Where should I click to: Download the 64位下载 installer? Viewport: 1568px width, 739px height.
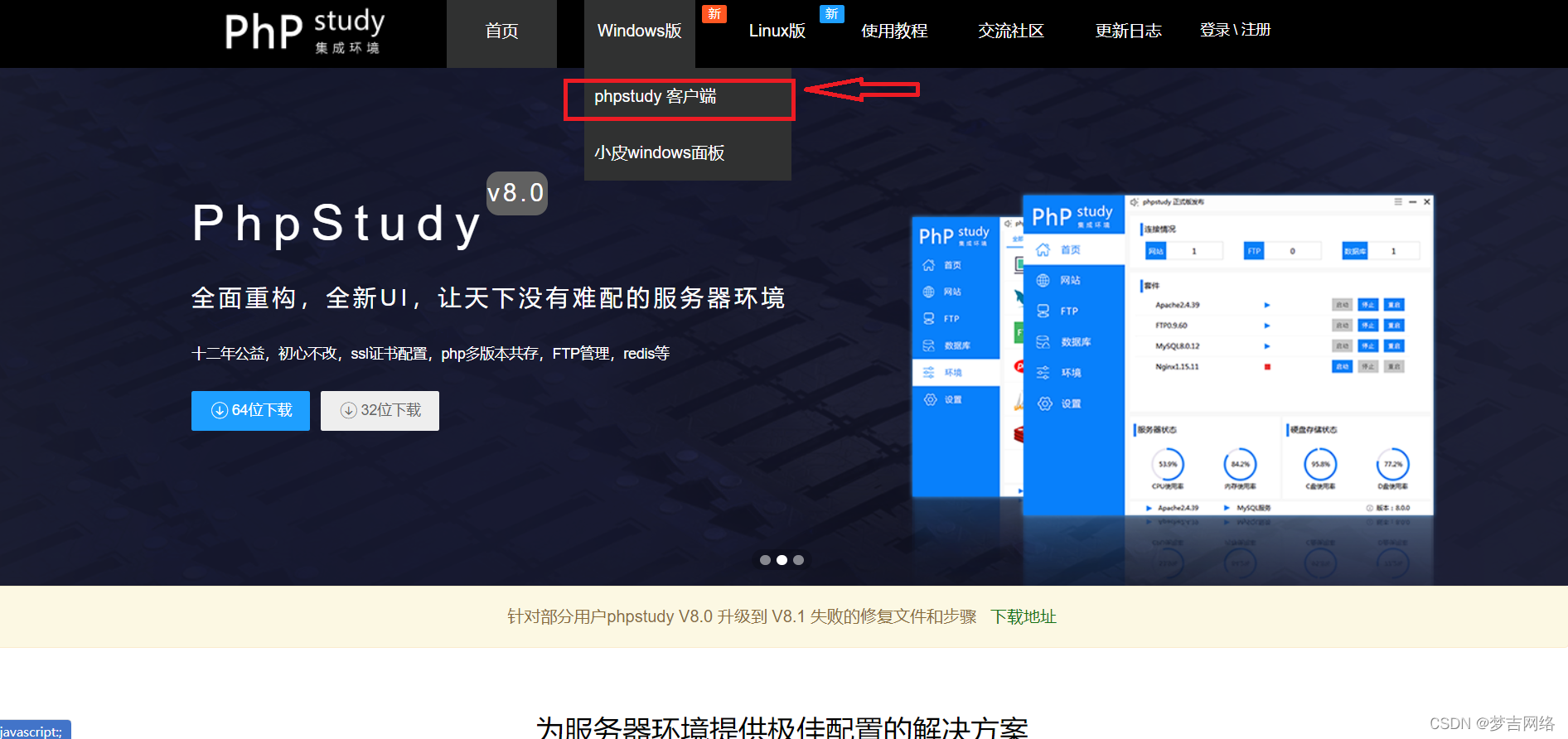point(250,411)
